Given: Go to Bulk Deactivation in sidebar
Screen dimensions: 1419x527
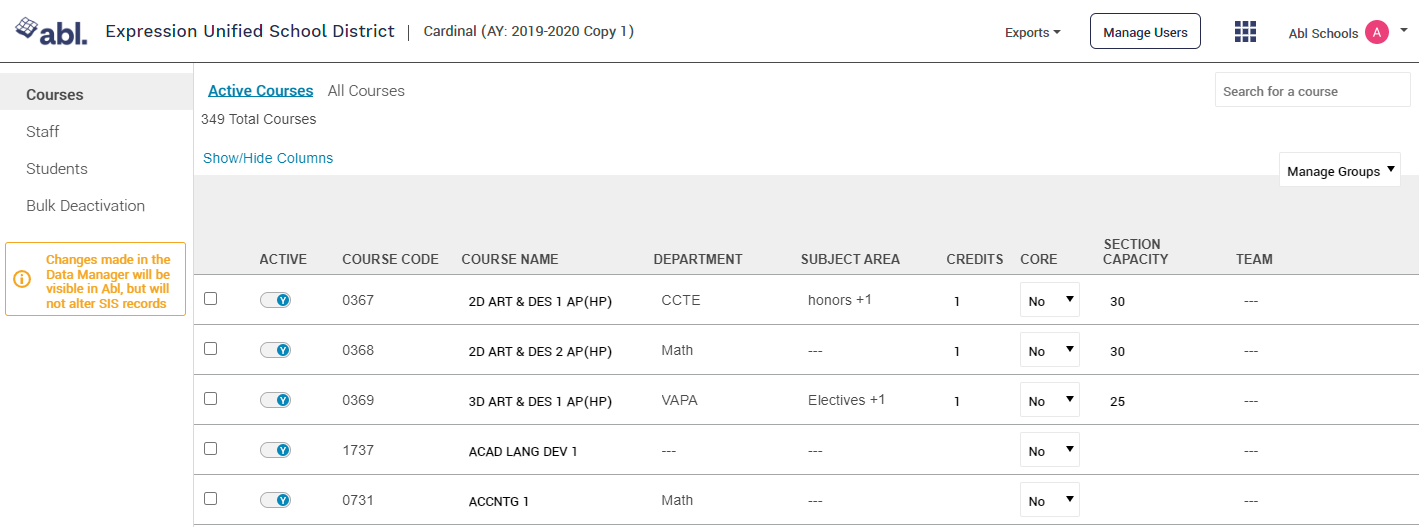Looking at the screenshot, I should (85, 206).
